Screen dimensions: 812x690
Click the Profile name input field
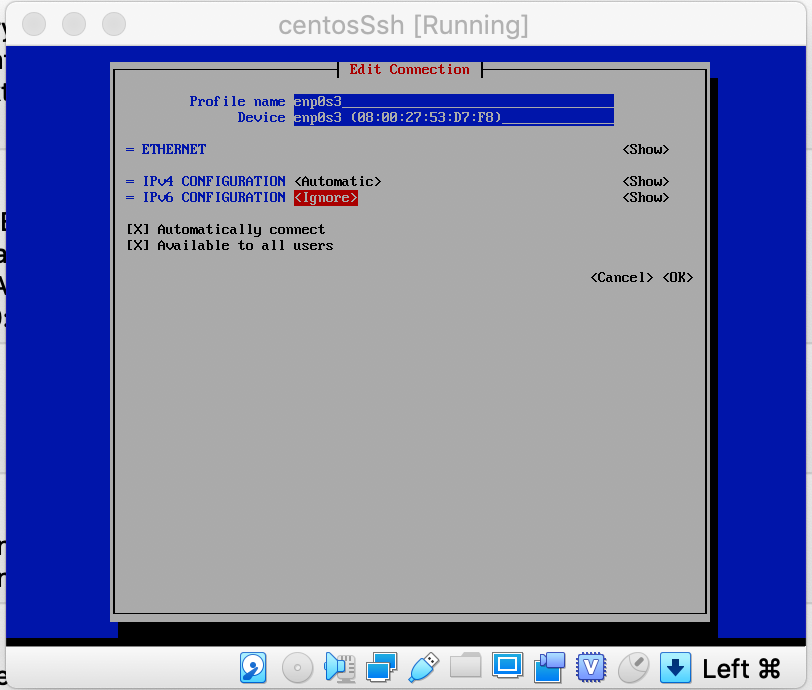pyautogui.click(x=450, y=101)
